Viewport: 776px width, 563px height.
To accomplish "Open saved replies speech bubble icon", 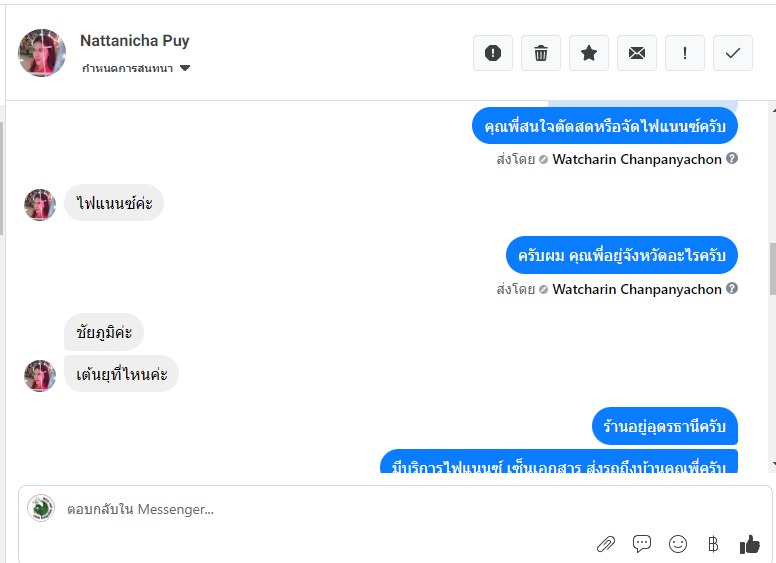I will click(642, 544).
